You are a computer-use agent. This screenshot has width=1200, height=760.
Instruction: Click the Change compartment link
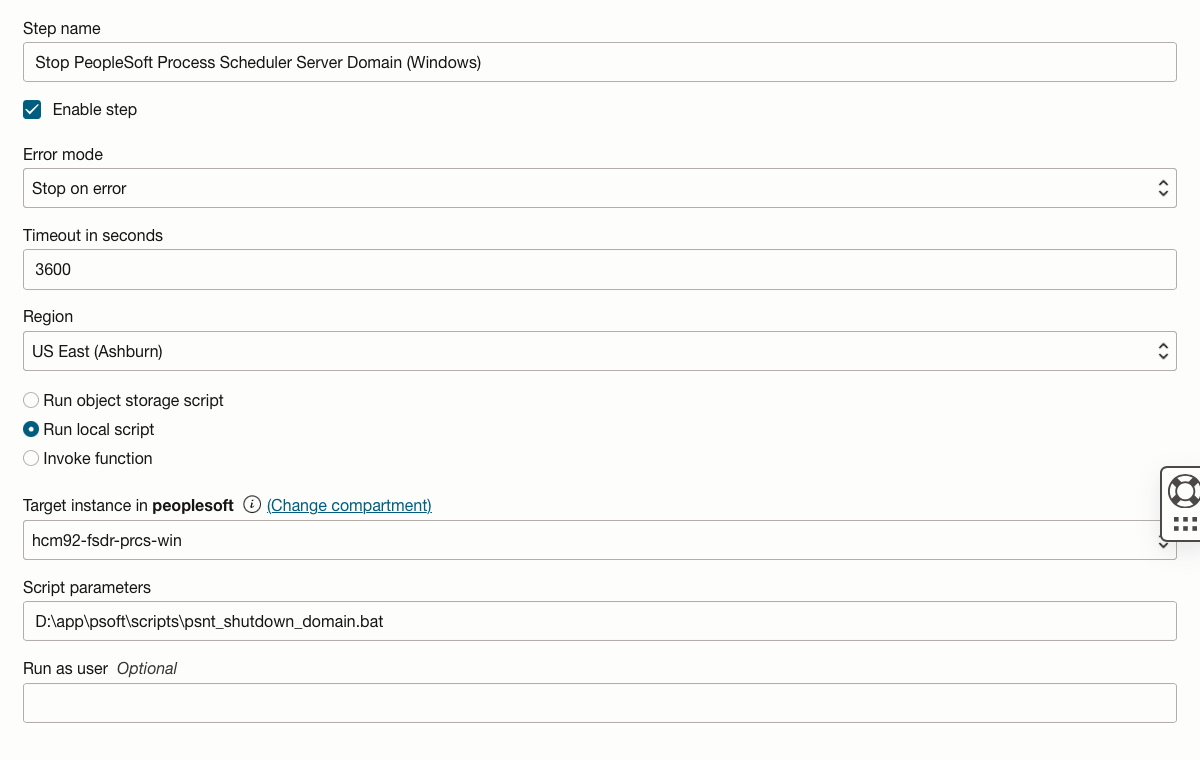(349, 505)
